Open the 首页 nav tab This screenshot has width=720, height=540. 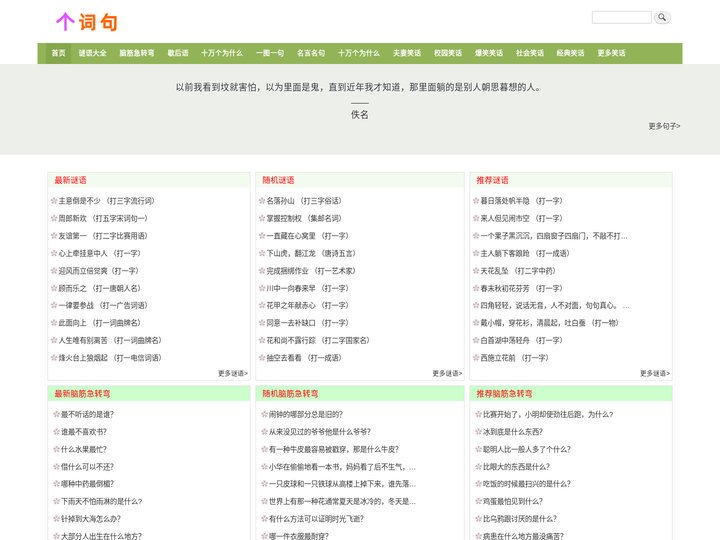[x=58, y=53]
